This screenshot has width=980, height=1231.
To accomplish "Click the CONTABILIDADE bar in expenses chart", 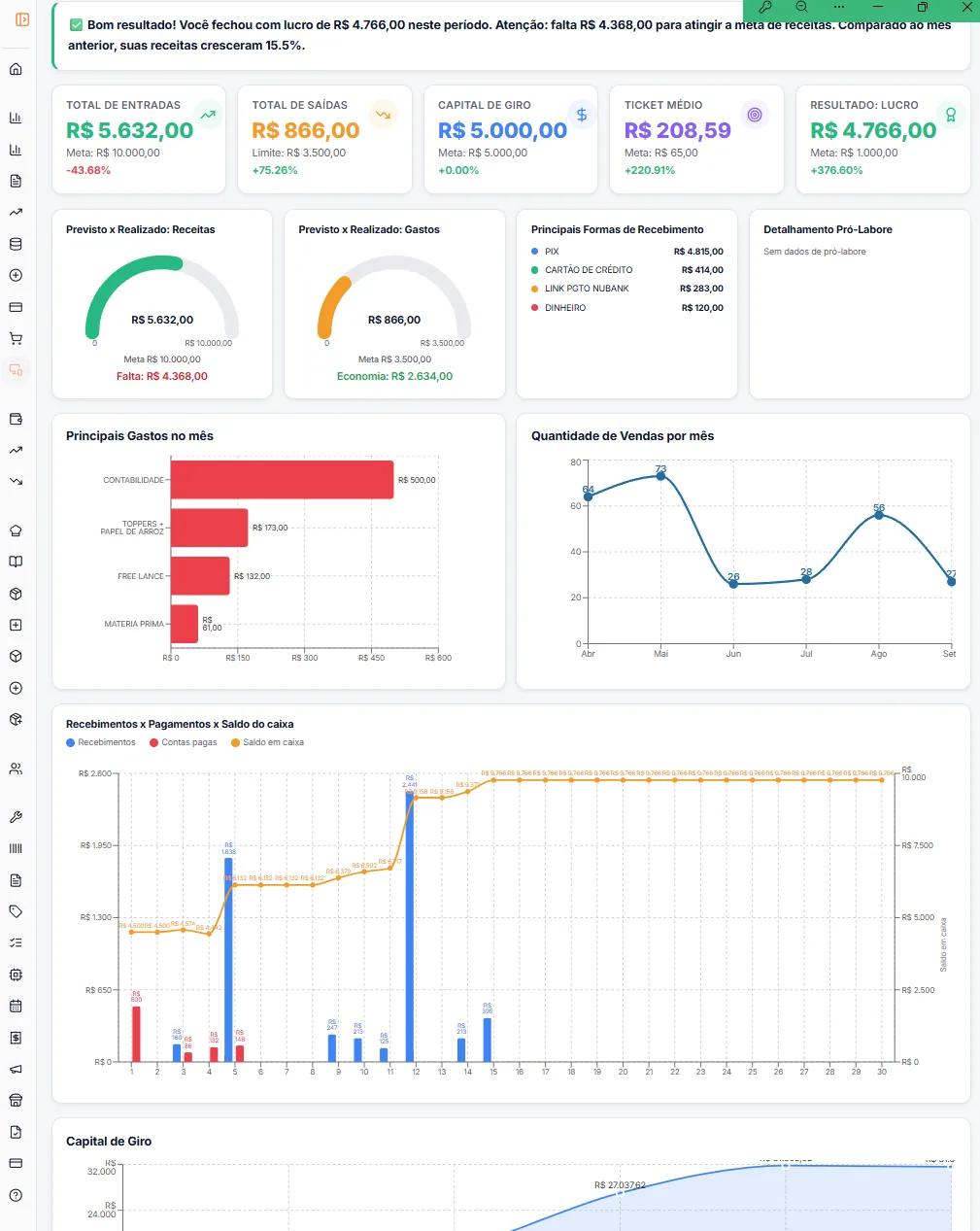I will coord(282,480).
